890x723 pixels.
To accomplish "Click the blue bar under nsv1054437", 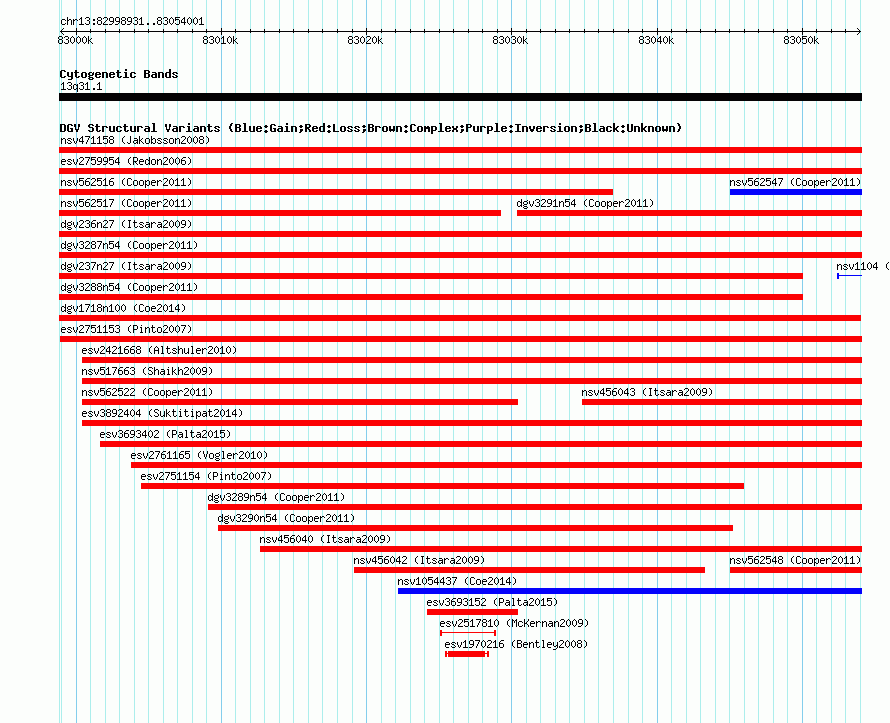I will pyautogui.click(x=630, y=591).
